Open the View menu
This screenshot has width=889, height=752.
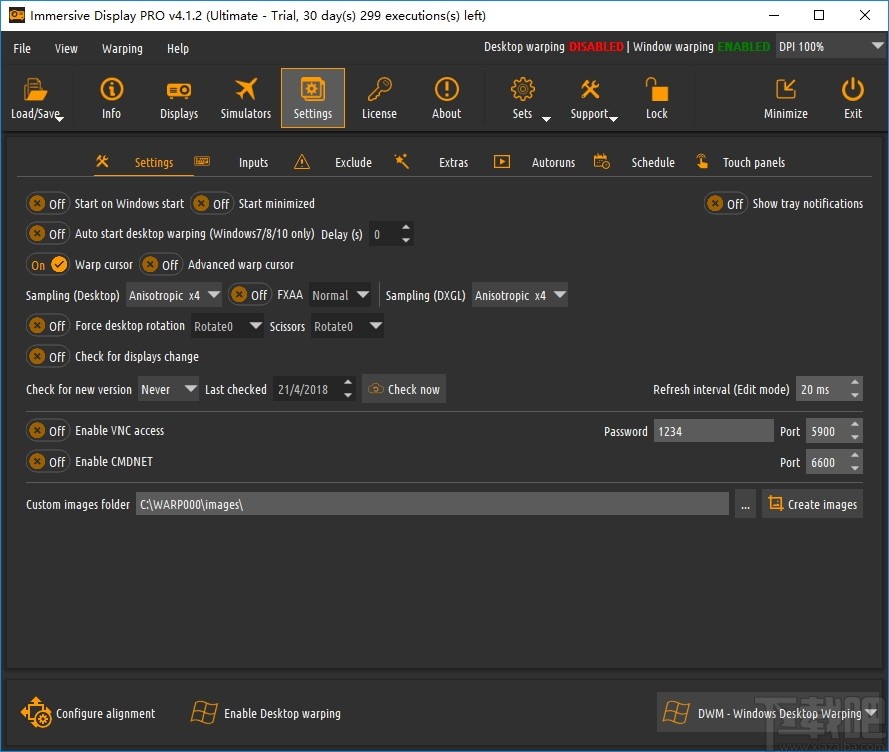click(x=66, y=48)
